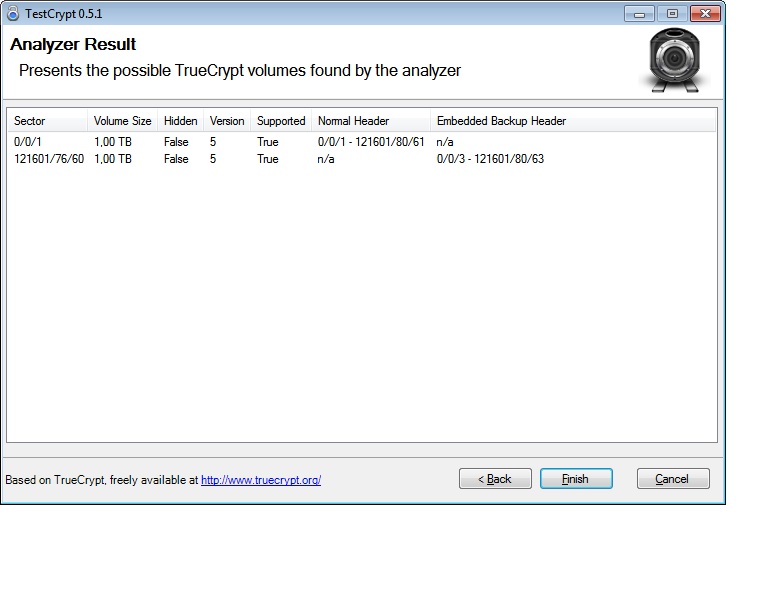Maximize the TestCrypt window
This screenshot has width=768, height=614.
(672, 14)
